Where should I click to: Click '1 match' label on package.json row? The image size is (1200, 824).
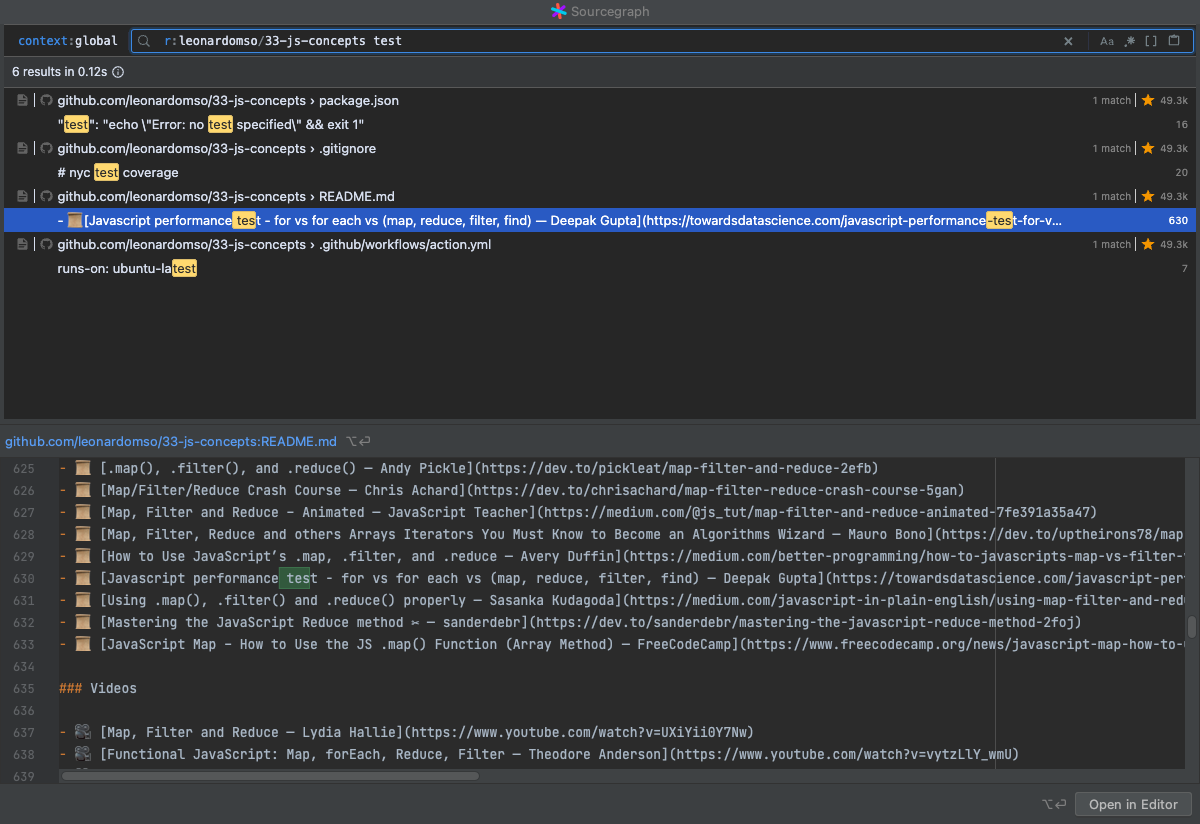pyautogui.click(x=1111, y=100)
